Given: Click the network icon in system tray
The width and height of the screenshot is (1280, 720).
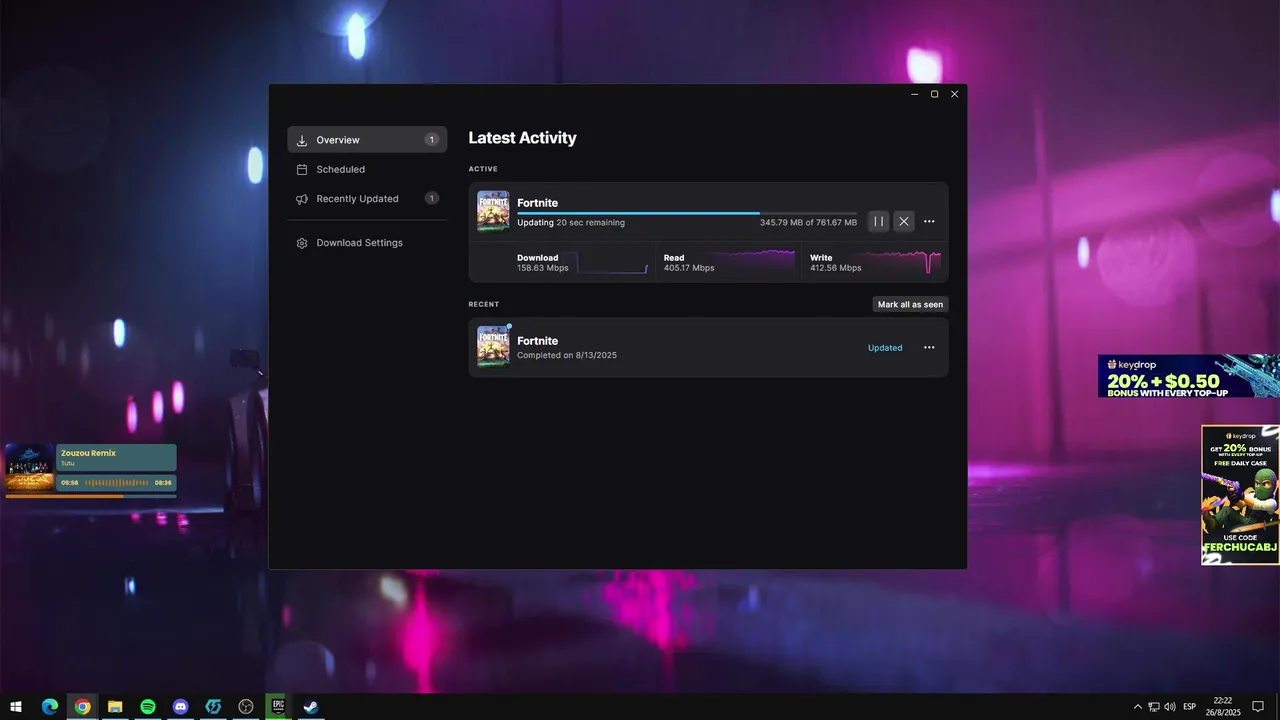Looking at the screenshot, I should (1153, 707).
